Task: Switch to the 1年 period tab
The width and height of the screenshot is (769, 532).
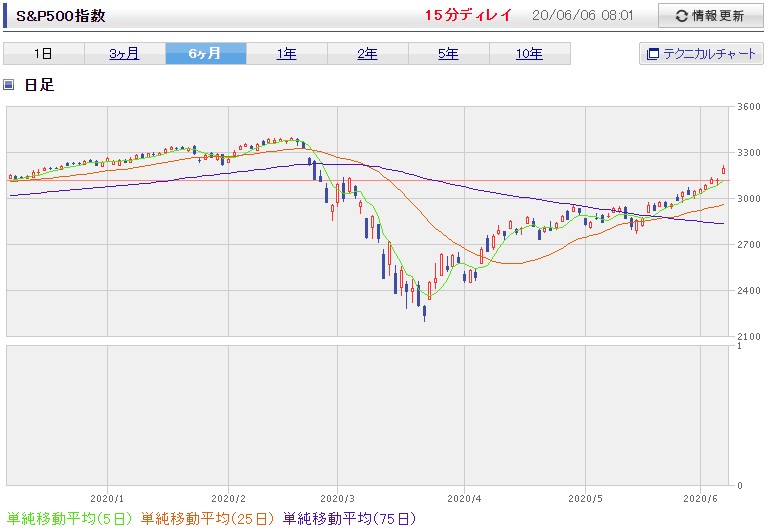Action: point(286,53)
